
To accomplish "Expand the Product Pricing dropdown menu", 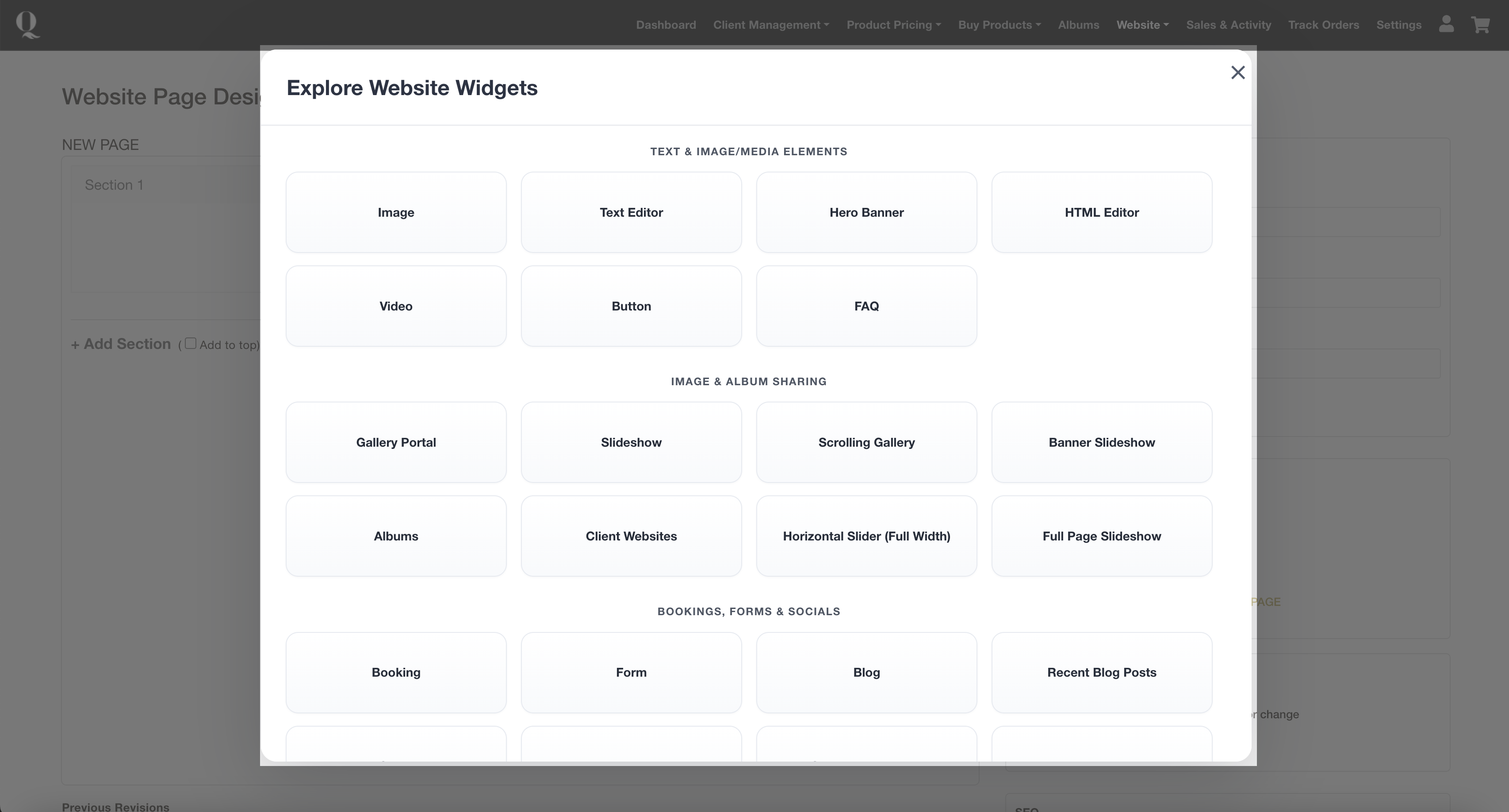I will coord(893,25).
